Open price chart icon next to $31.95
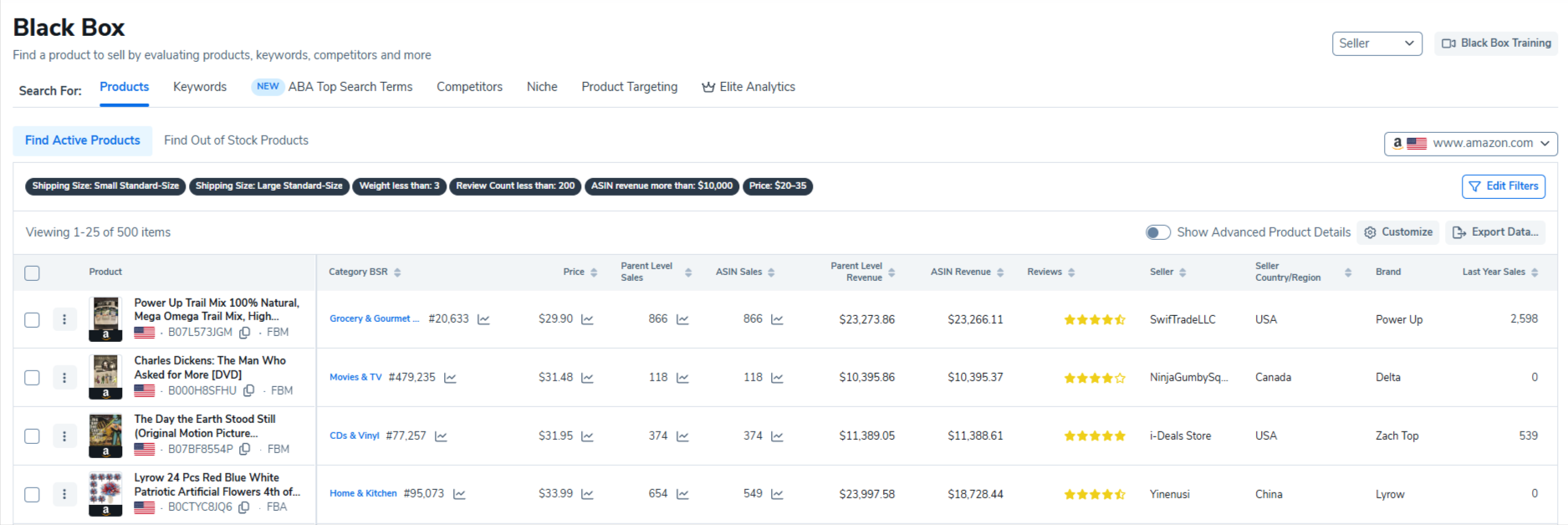The width and height of the screenshot is (1568, 525). point(587,436)
